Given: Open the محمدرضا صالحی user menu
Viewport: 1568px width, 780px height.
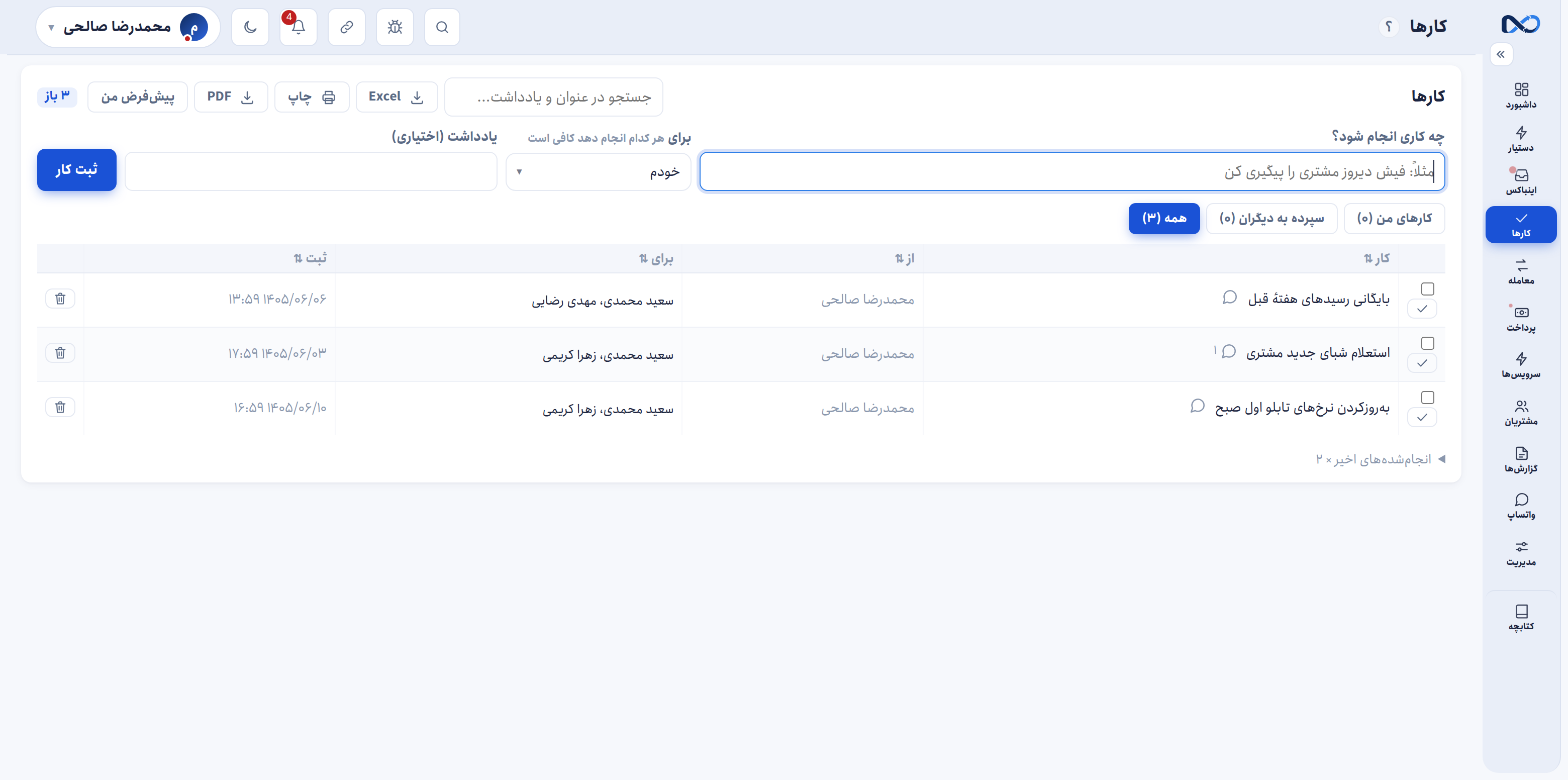Looking at the screenshot, I should coord(128,27).
